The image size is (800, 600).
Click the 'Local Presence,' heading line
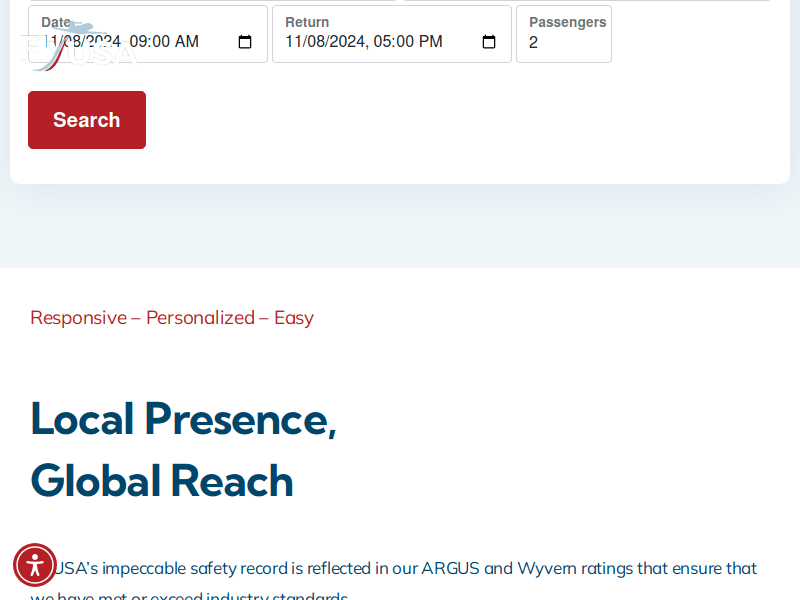(183, 418)
